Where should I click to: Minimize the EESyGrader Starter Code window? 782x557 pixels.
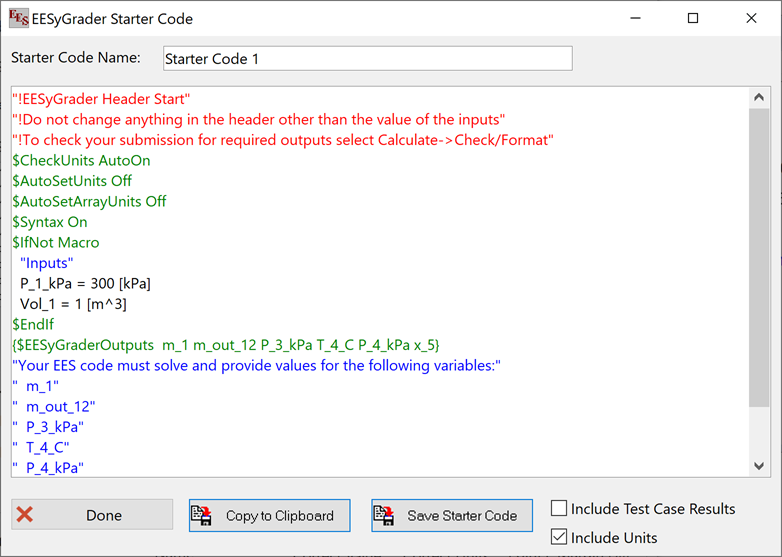tap(634, 18)
